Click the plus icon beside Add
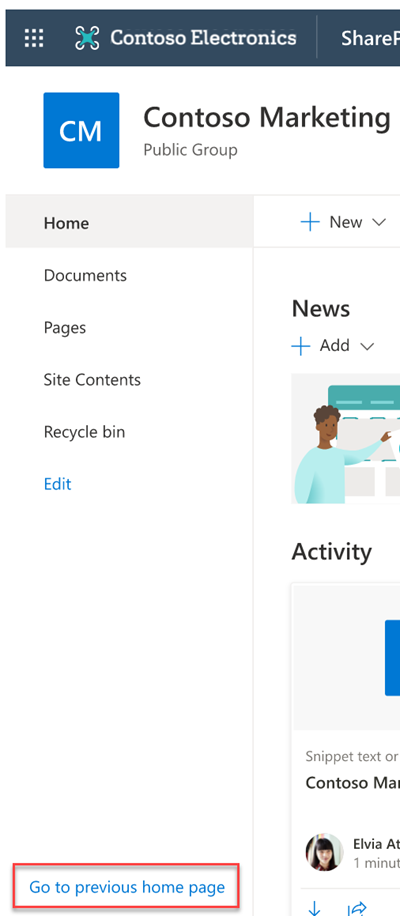 pos(300,346)
